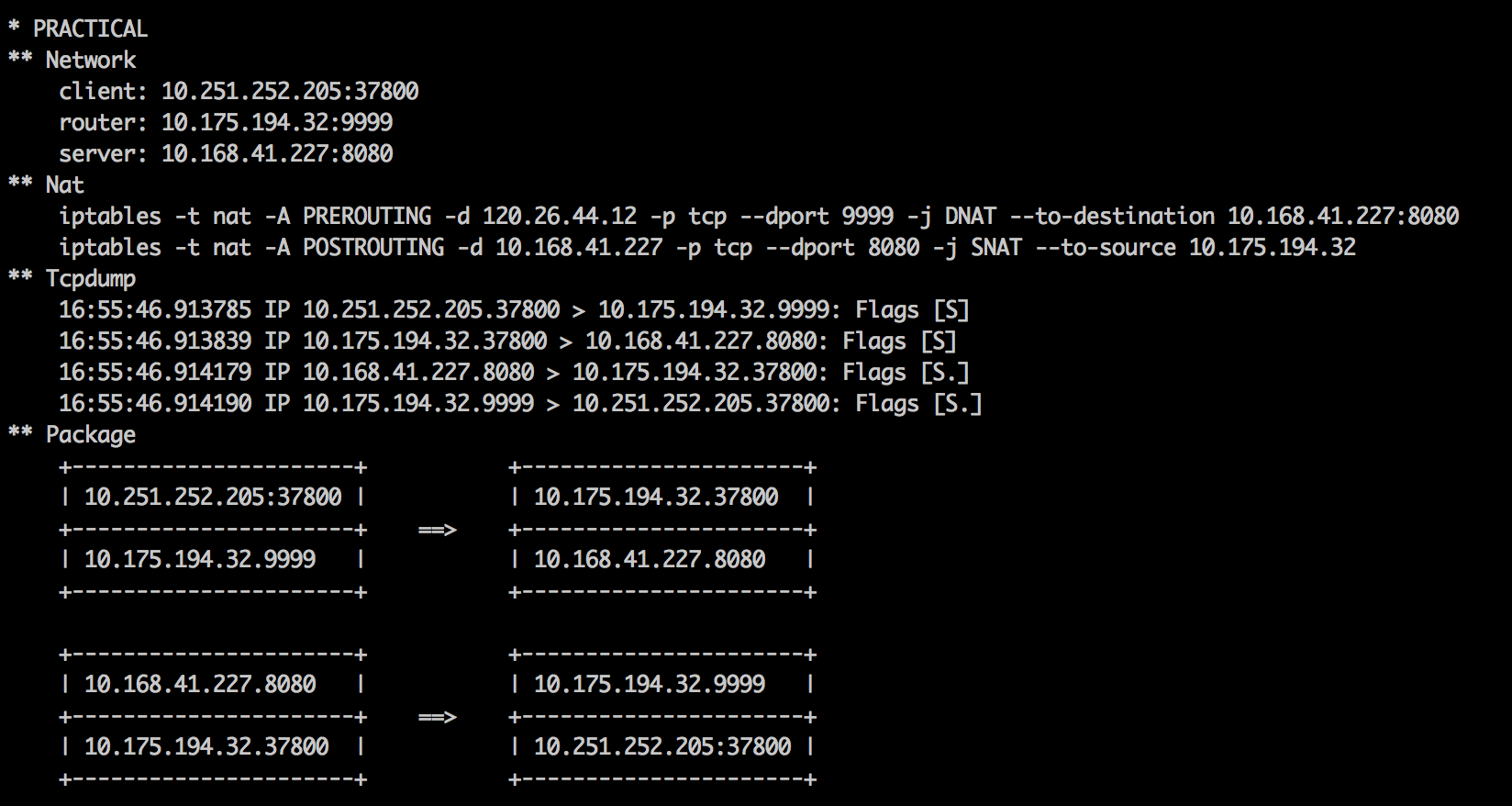Click the router: 10.175.194.32:9999 line
The image size is (1512, 806).
pos(227,122)
